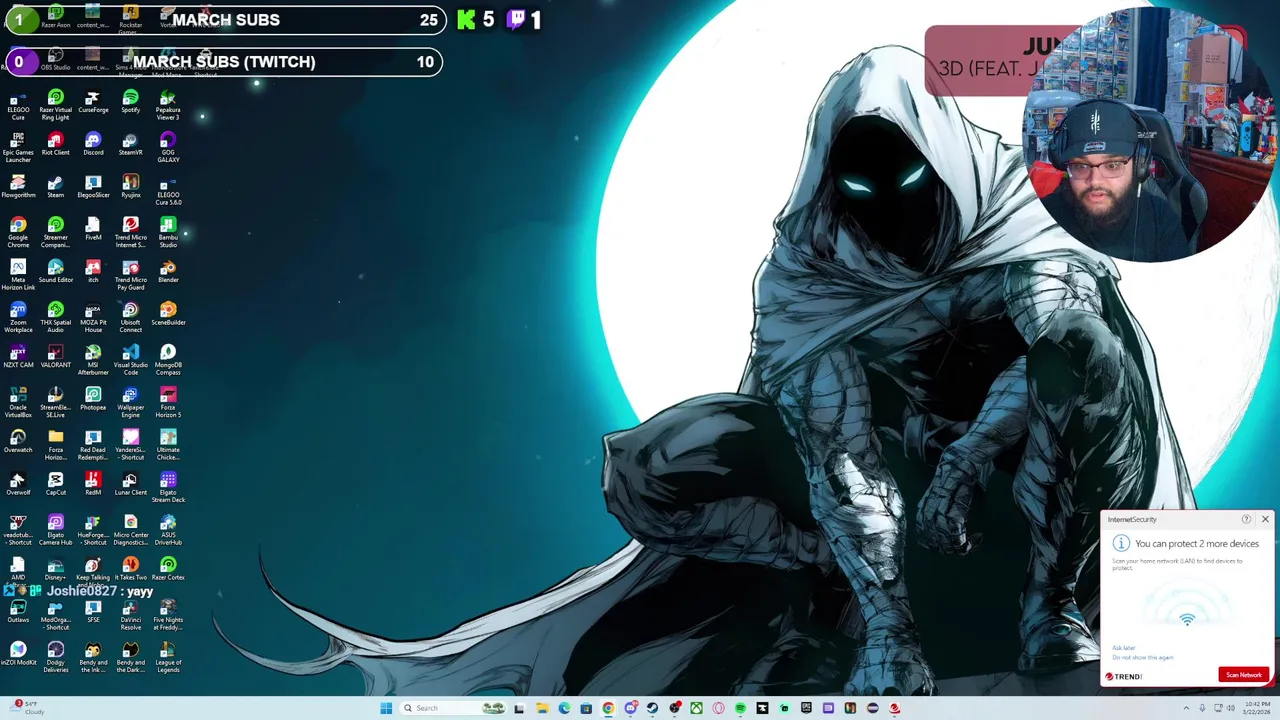The width and height of the screenshot is (1280, 720).
Task: Open the Ubisoft Connect shortcut
Action: (x=130, y=318)
